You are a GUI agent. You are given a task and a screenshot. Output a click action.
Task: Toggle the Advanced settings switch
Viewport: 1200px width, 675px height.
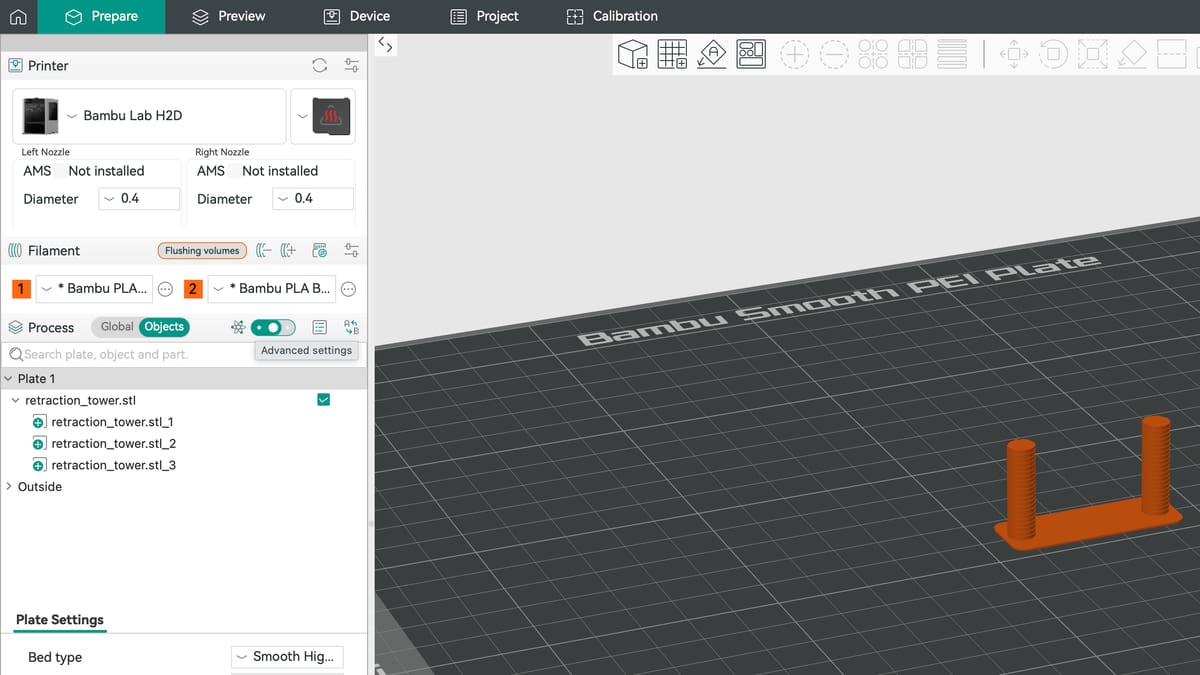[272, 327]
